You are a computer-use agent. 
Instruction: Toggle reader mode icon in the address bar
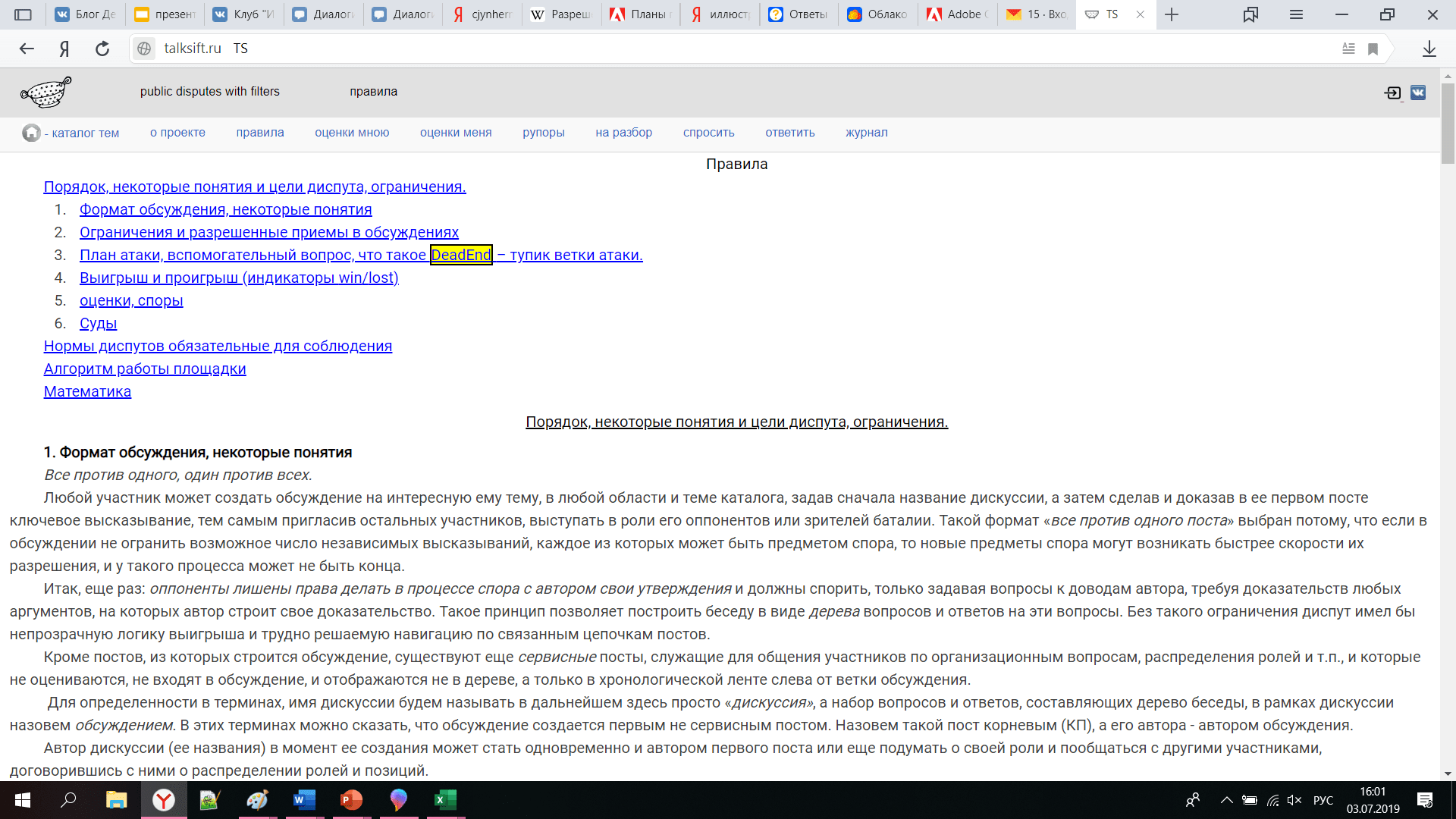pyautogui.click(x=1348, y=49)
